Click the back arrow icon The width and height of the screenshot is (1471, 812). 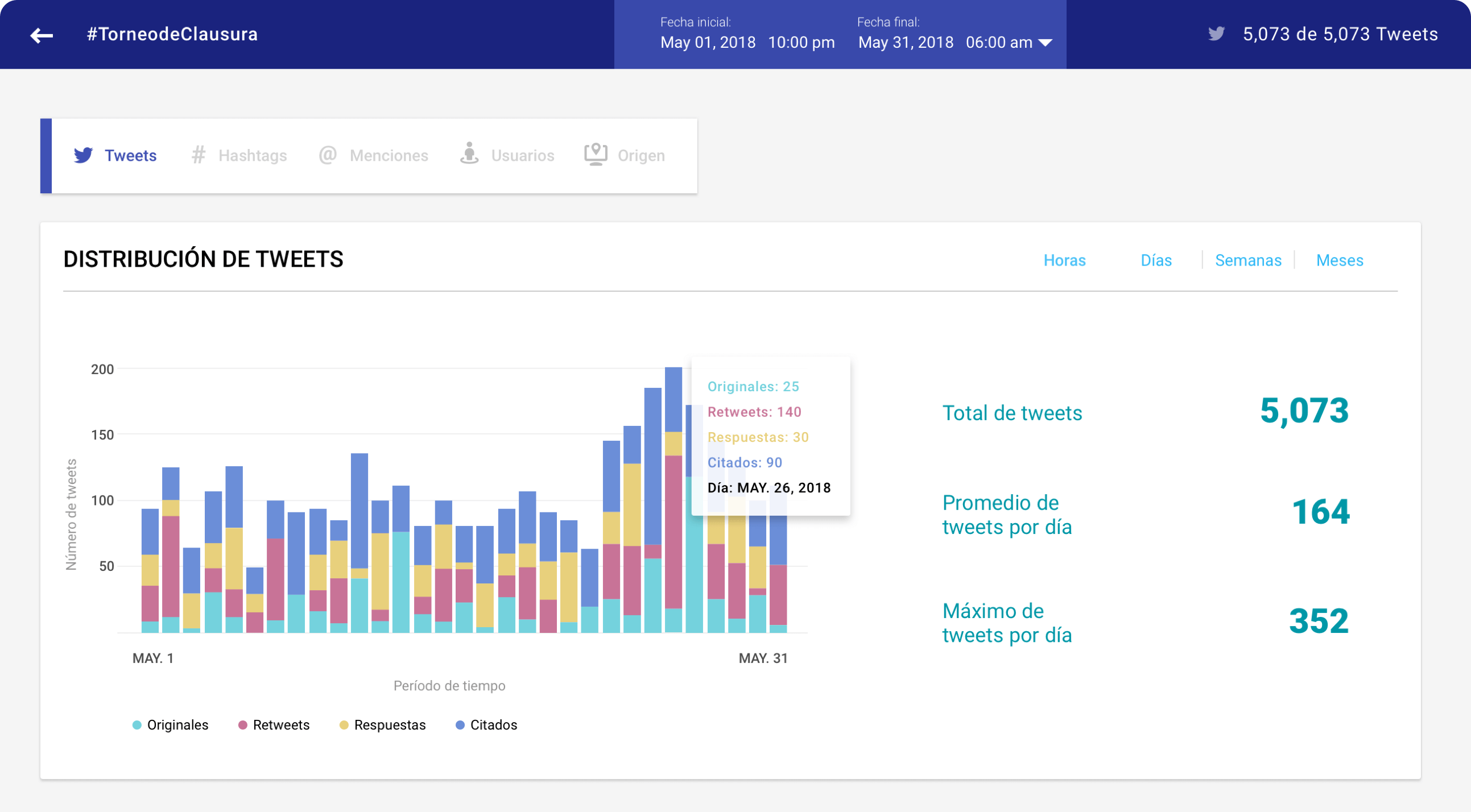[41, 35]
